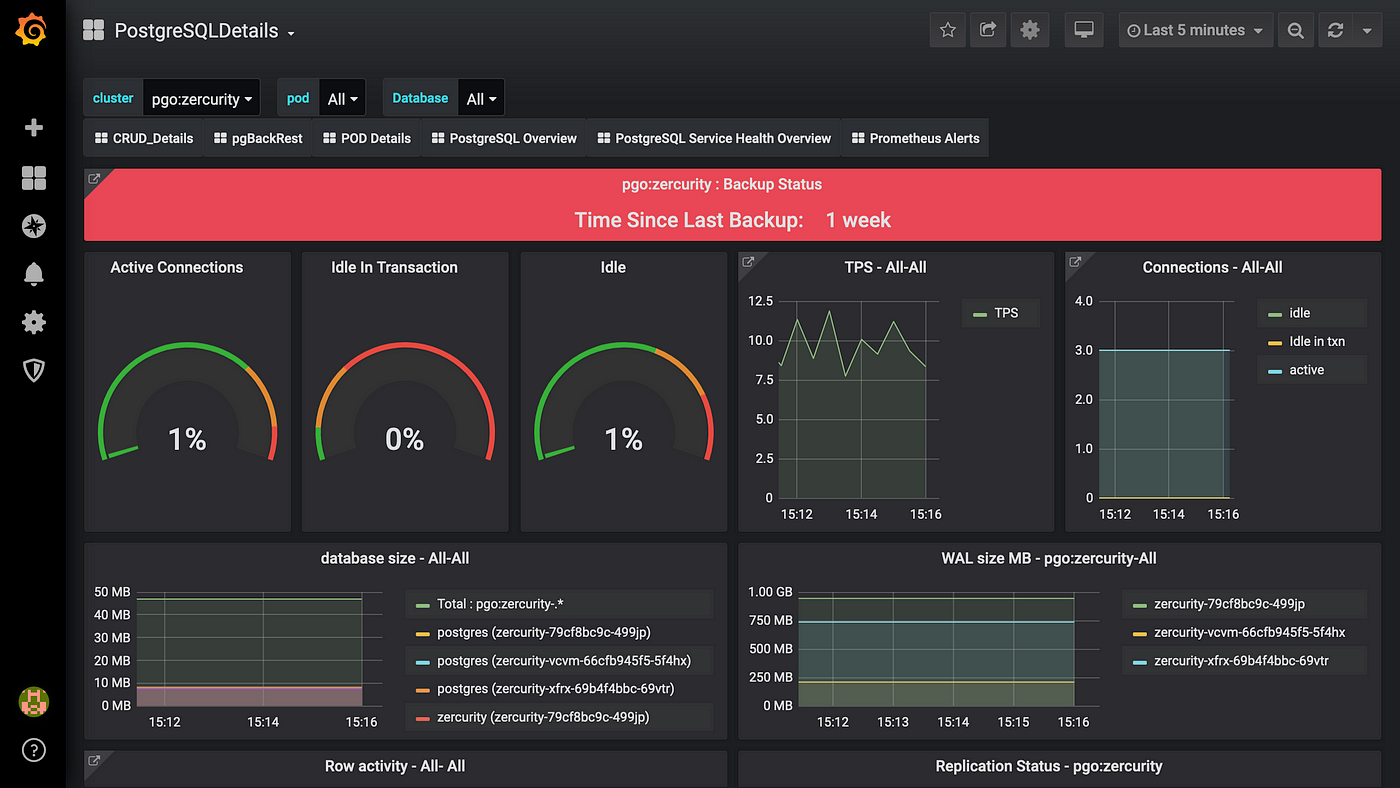Viewport: 1400px width, 788px height.
Task: Open the Help question mark icon
Action: [x=33, y=750]
